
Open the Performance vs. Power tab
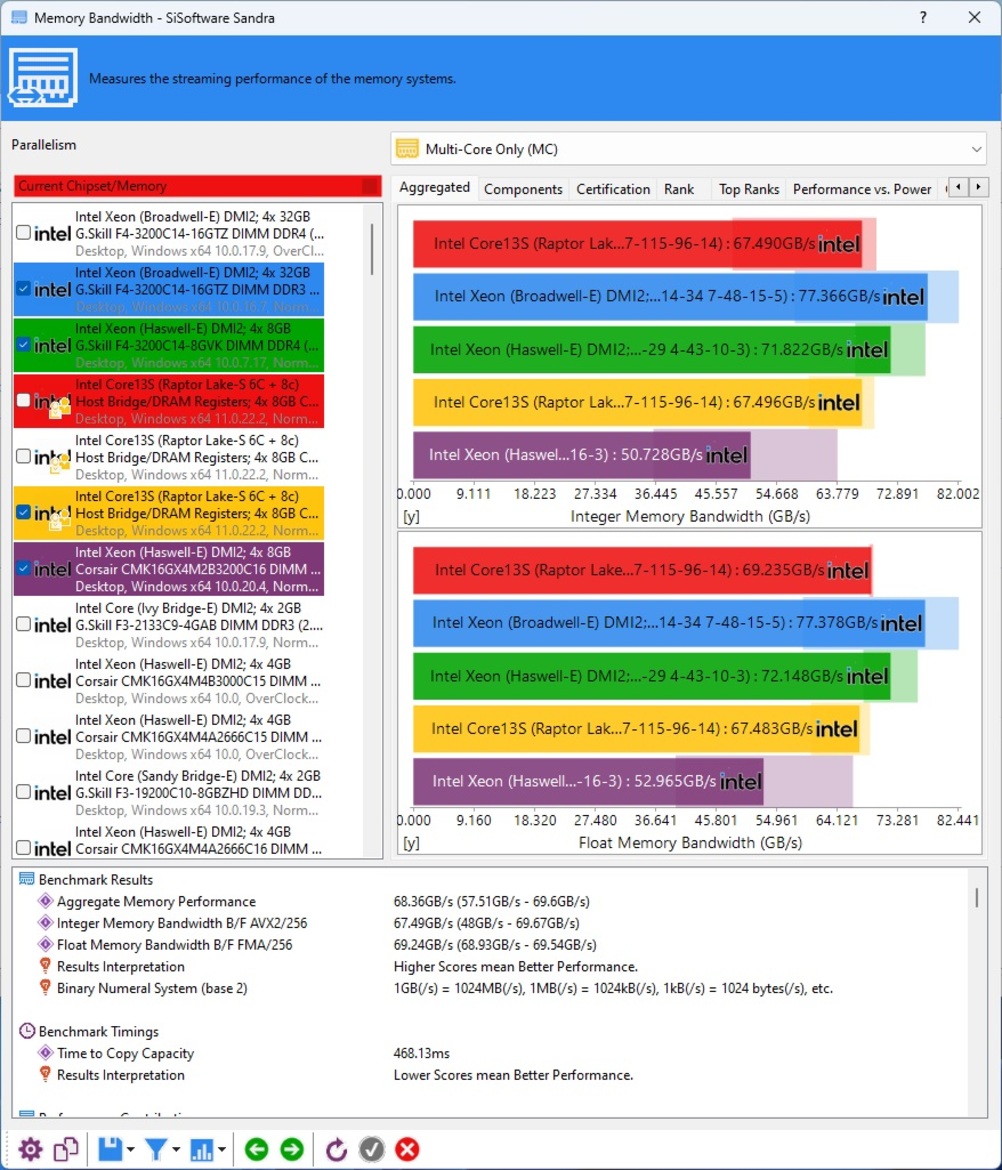862,190
